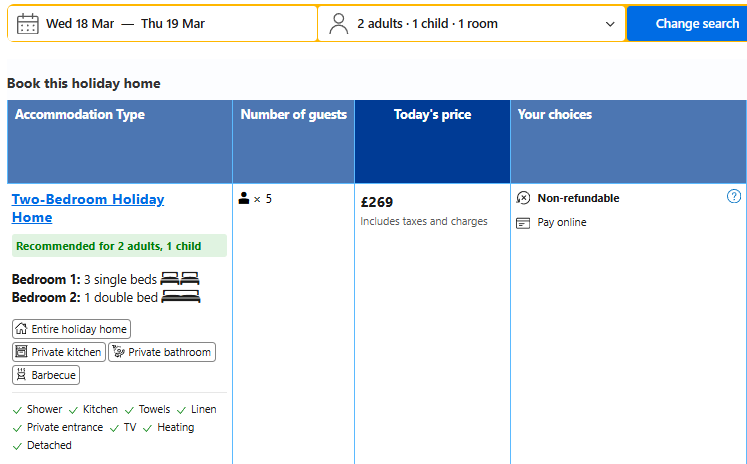Click the Number of guests column header
The image size is (747, 464).
tap(293, 141)
